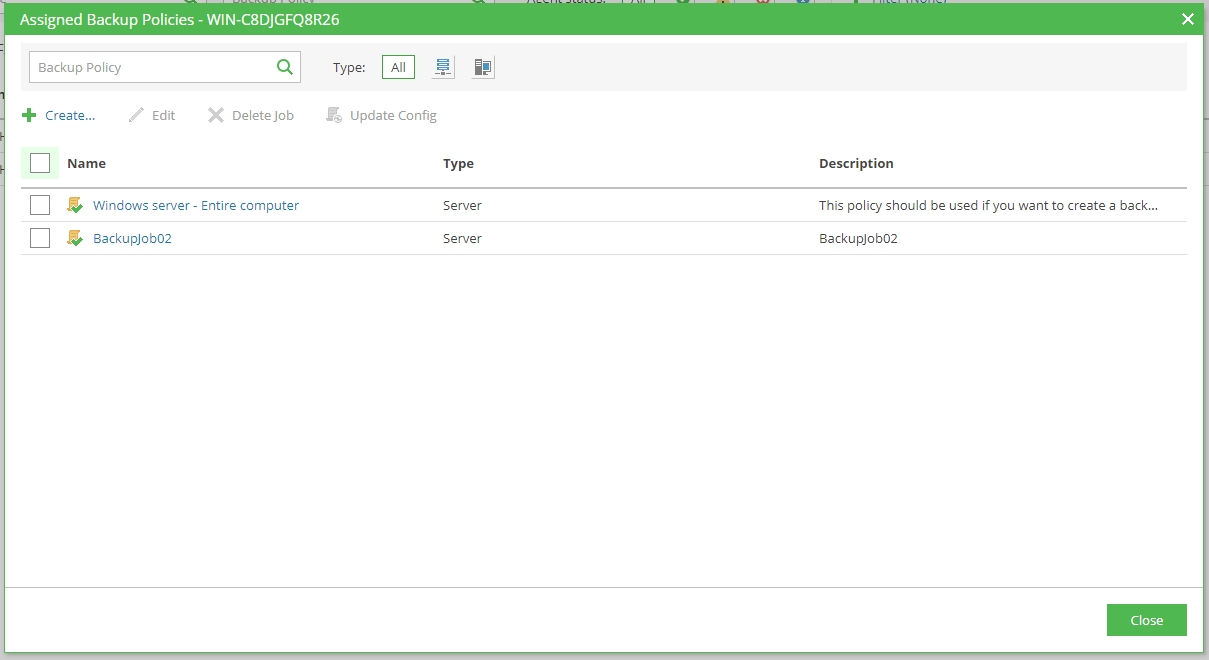Open the Windows server - Entire computer policy
This screenshot has width=1209, height=660.
pyautogui.click(x=196, y=205)
